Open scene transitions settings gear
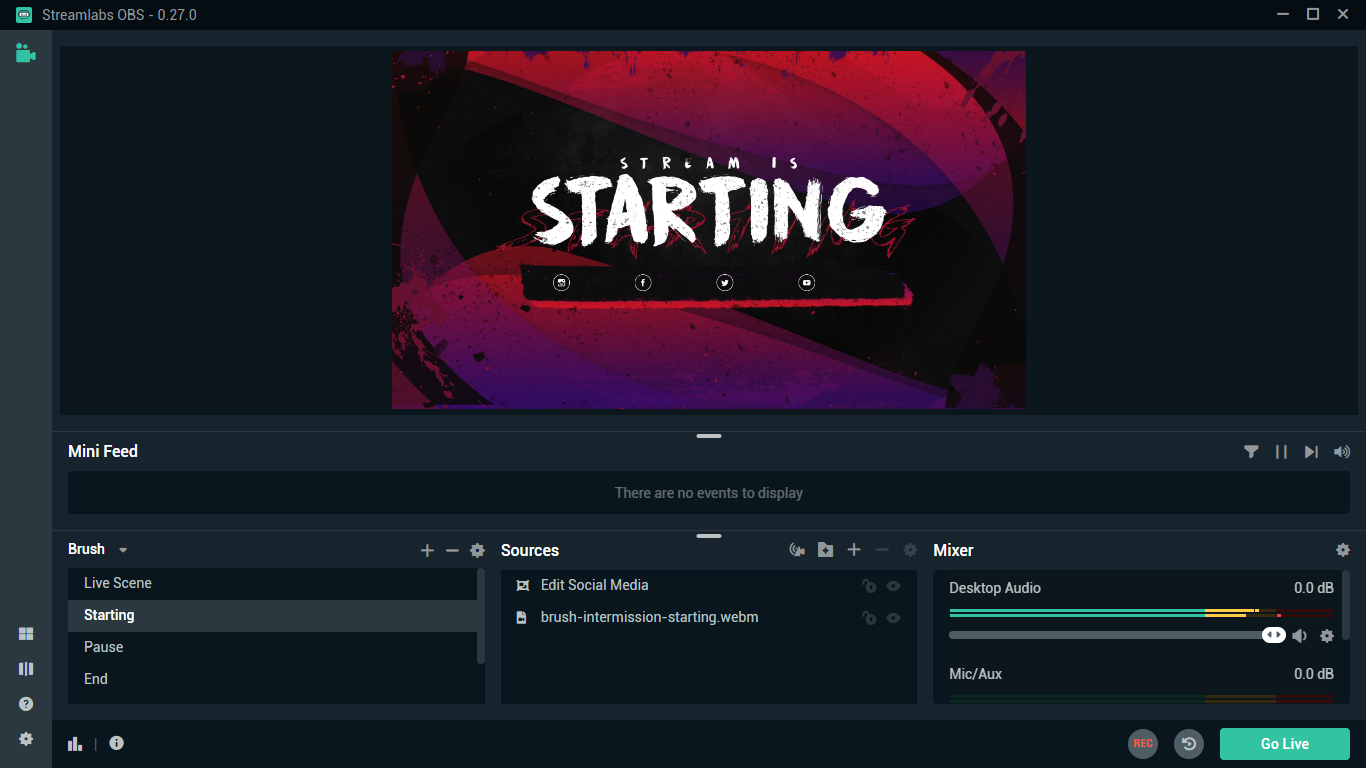This screenshot has height=768, width=1366. [478, 550]
